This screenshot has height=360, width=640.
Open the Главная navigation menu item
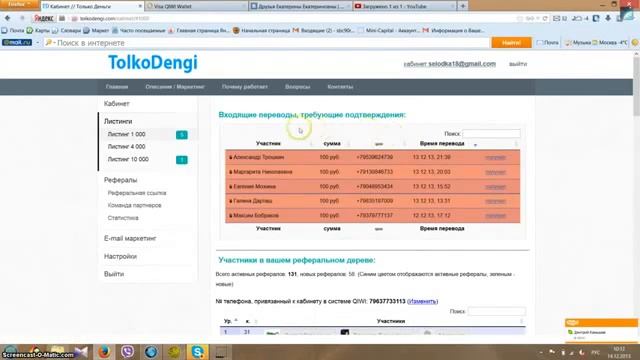pyautogui.click(x=117, y=87)
